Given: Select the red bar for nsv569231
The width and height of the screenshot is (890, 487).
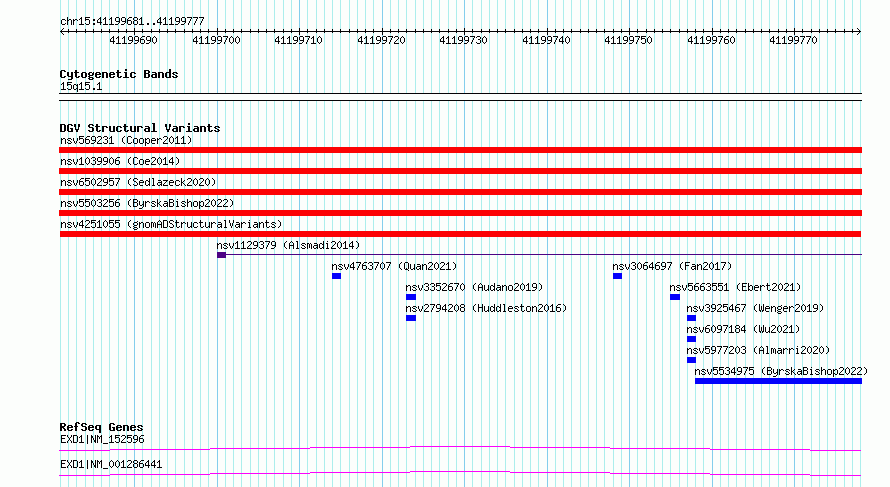Looking at the screenshot, I should point(460,150).
